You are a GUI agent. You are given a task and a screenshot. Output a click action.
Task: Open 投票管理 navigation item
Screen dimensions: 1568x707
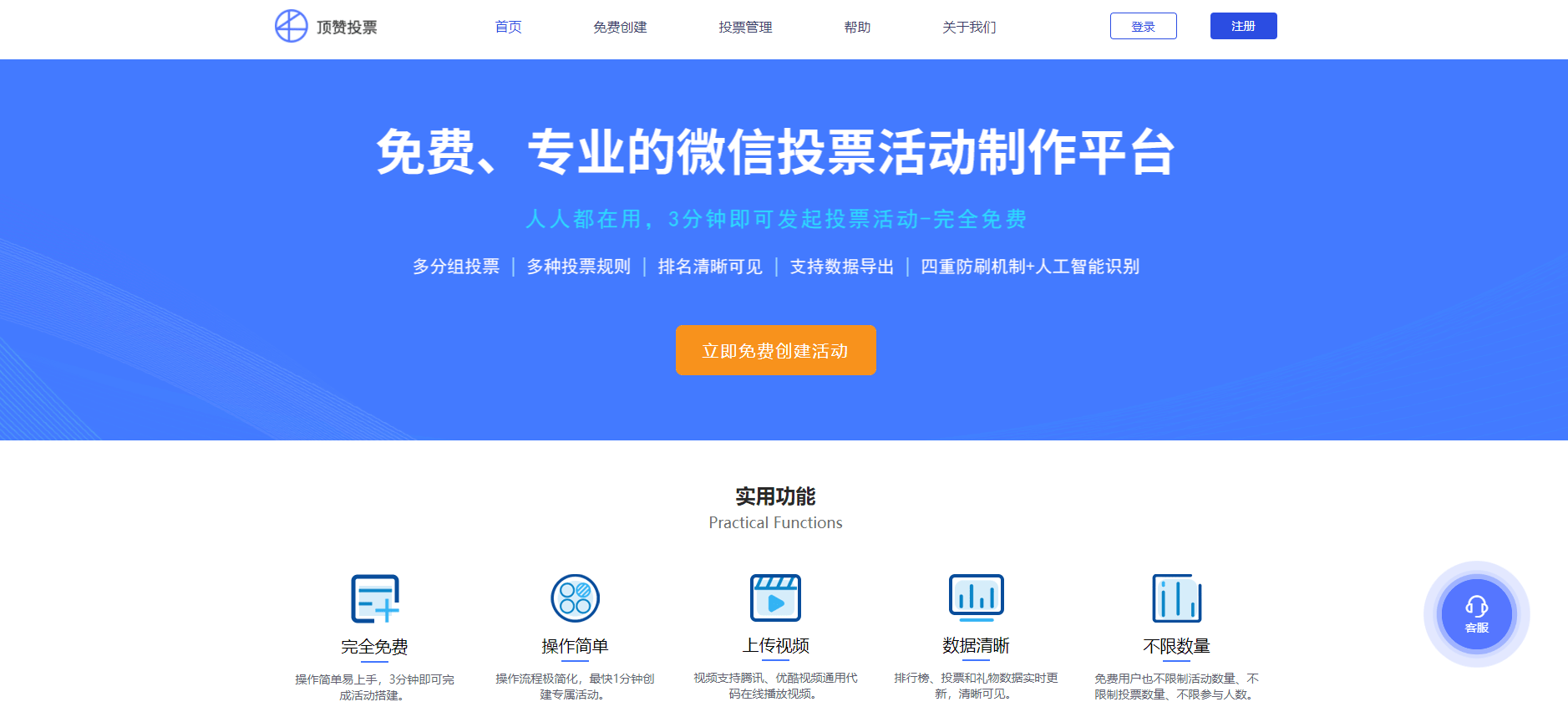(x=745, y=27)
